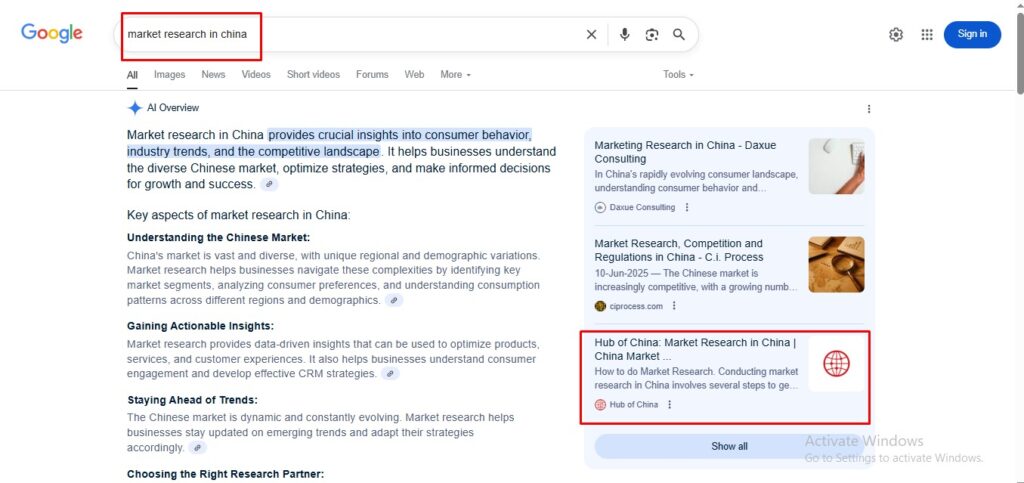This screenshot has width=1024, height=483.
Task: Start voice search with microphone icon
Action: 624,35
